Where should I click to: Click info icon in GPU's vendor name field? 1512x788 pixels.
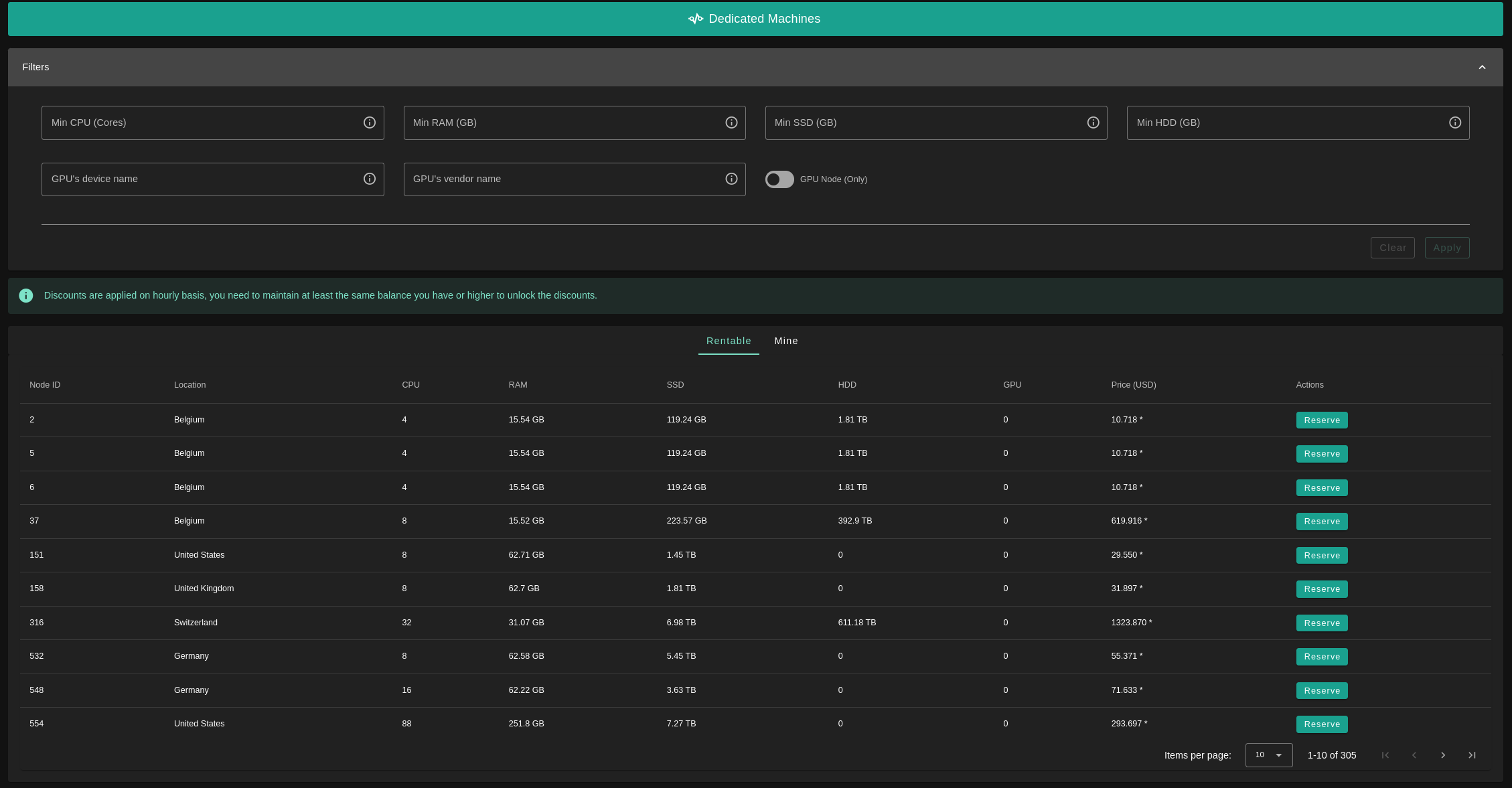731,179
